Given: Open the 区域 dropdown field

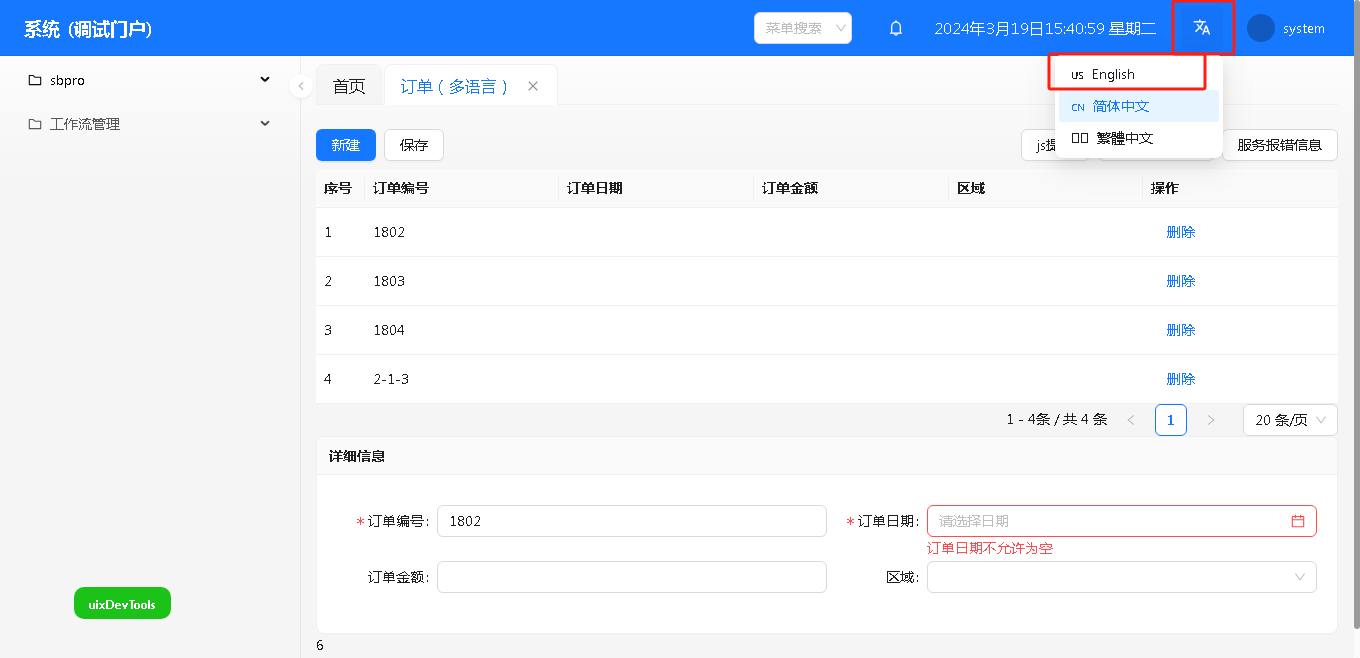Looking at the screenshot, I should coord(1121,577).
